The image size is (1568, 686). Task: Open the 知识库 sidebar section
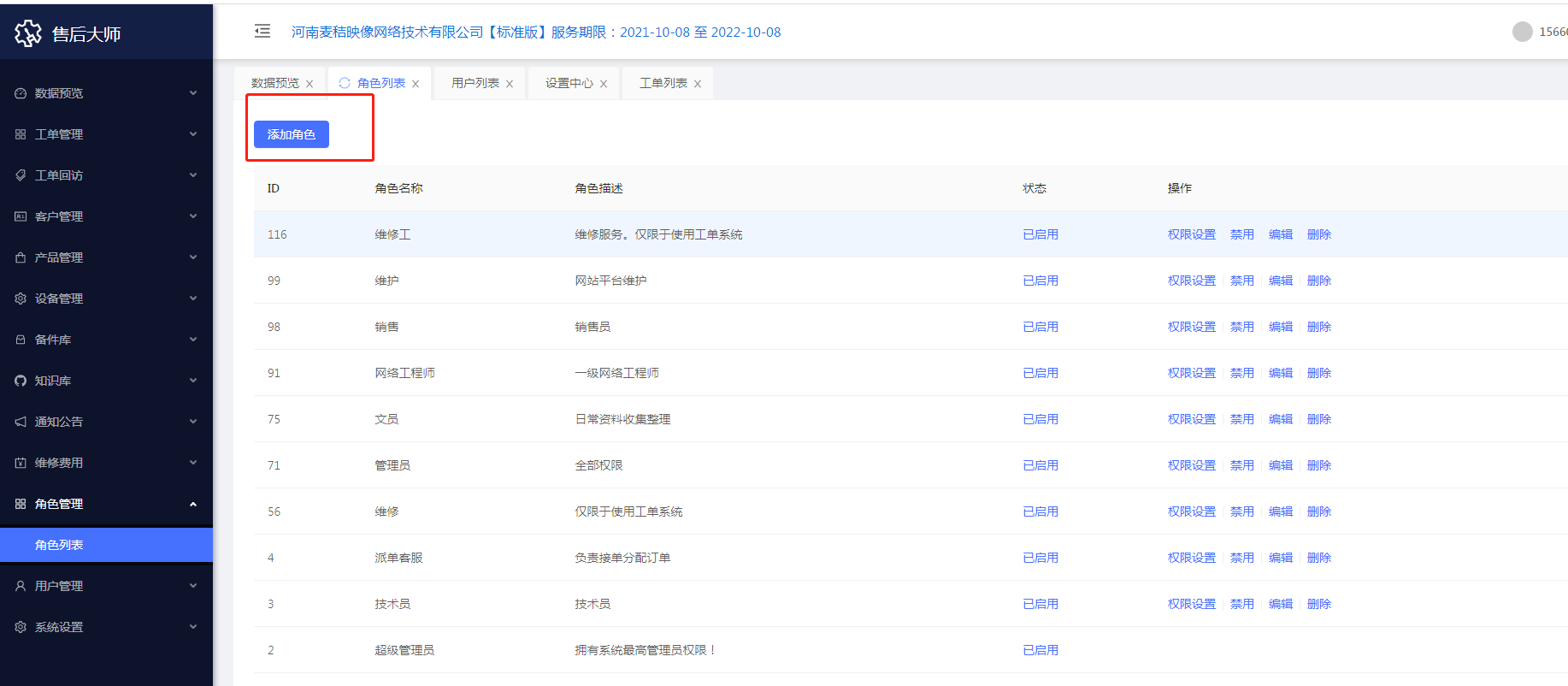pos(106,381)
